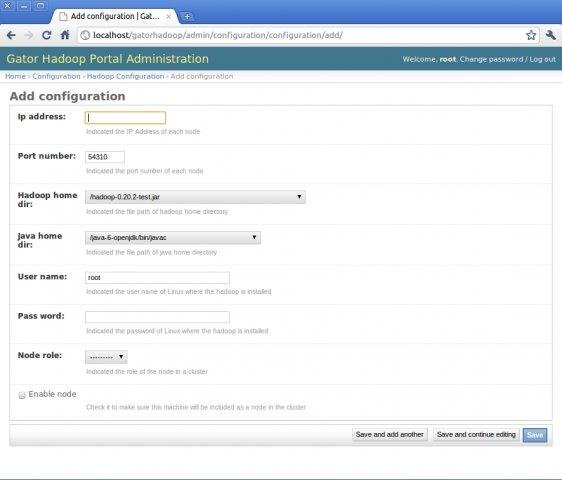Viewport: 562px width, 480px height.
Task: Expand the Java home dir dropdown
Action: [x=173, y=238]
